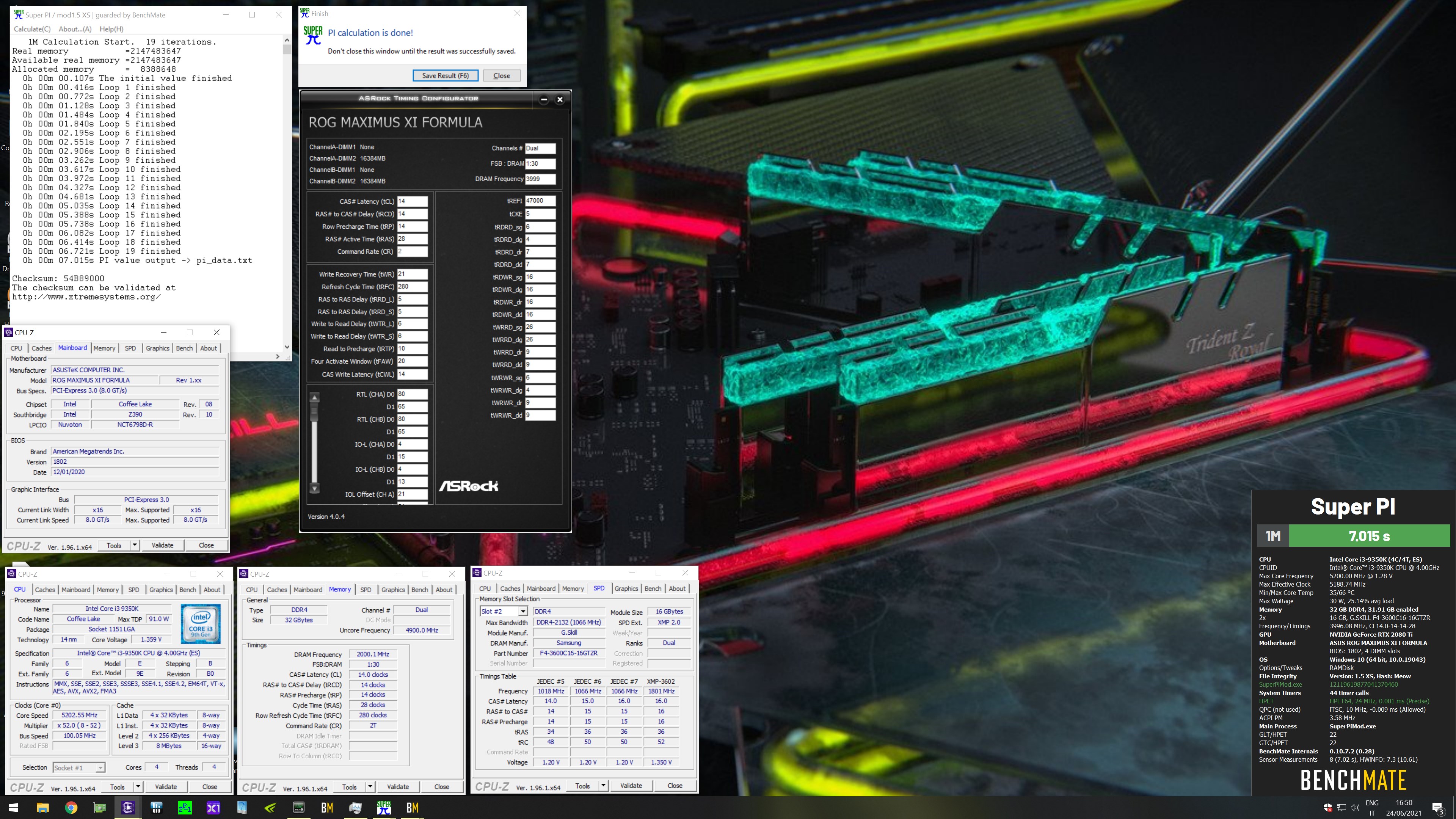Switch to Graphics tab in CPU-Z SPD window
Viewport: 1456px width, 819px height.
click(626, 588)
